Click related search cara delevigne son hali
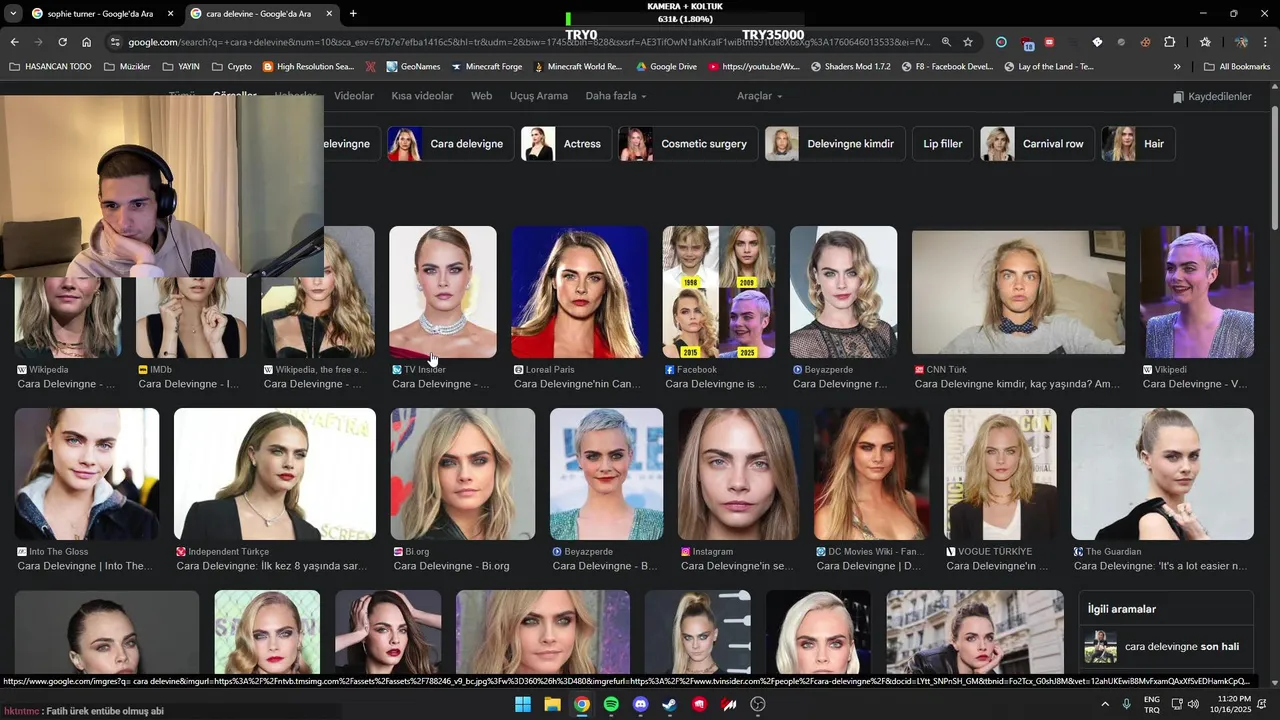Image resolution: width=1280 pixels, height=720 pixels. (1166, 647)
